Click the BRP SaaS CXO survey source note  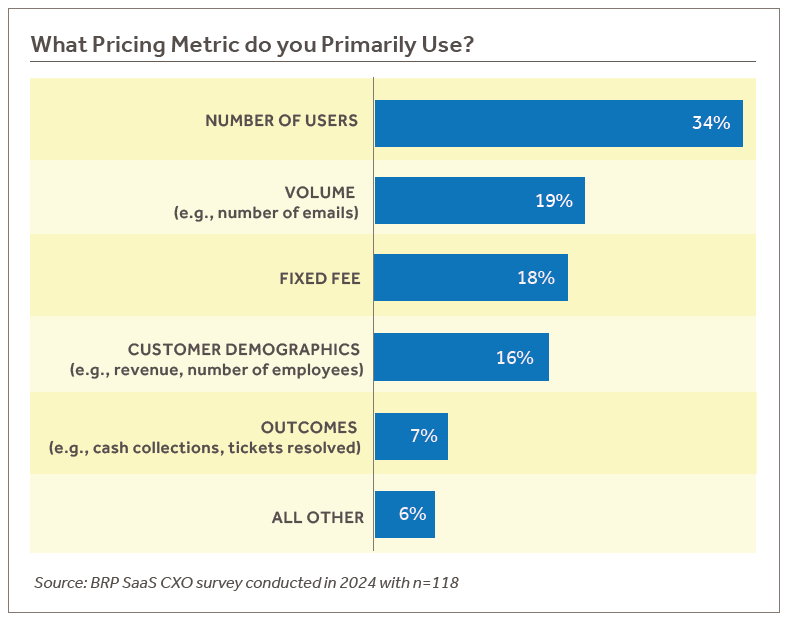tap(246, 582)
